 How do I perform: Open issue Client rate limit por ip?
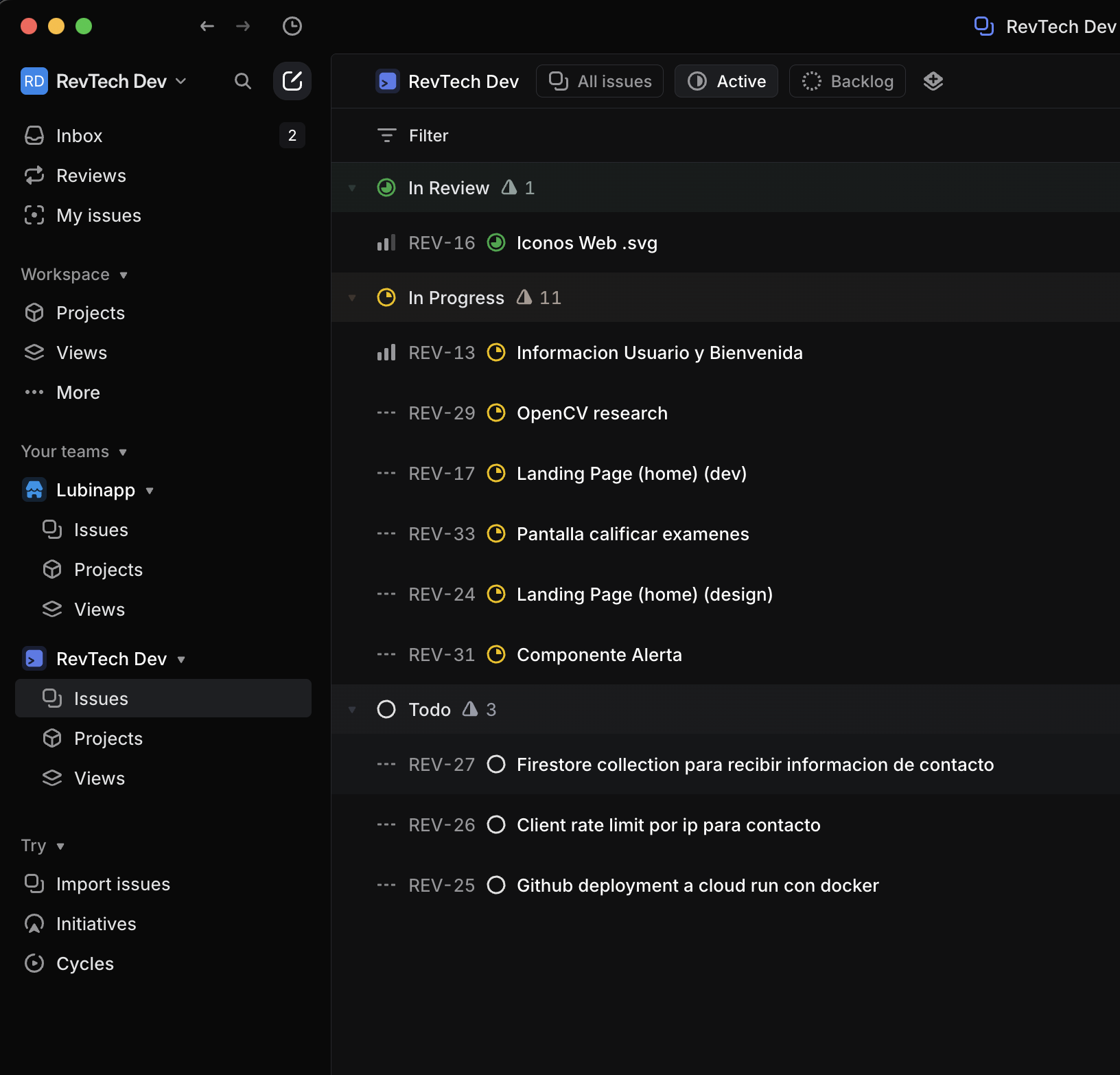pos(668,825)
